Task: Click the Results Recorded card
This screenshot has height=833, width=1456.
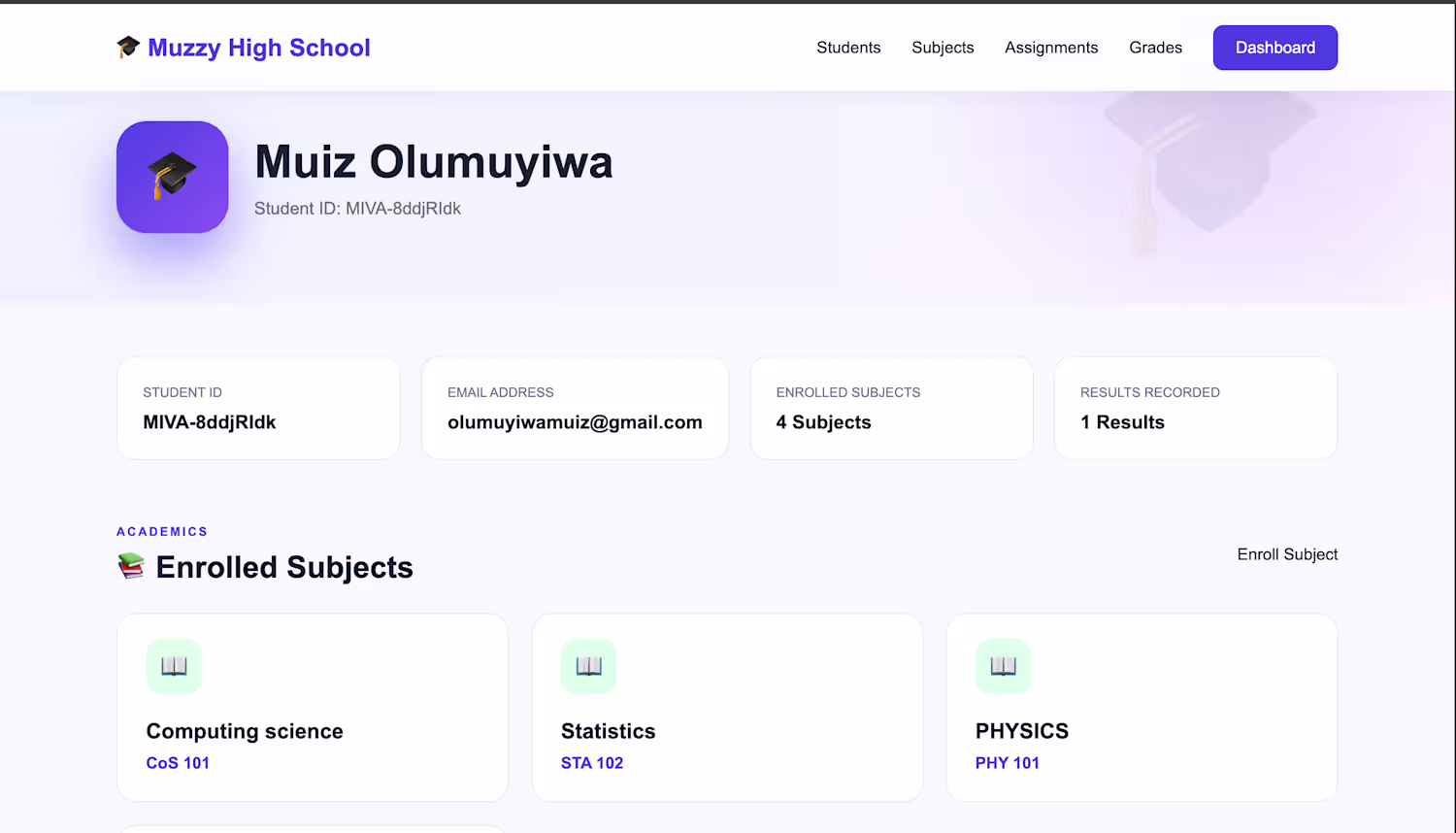Action: pos(1196,408)
